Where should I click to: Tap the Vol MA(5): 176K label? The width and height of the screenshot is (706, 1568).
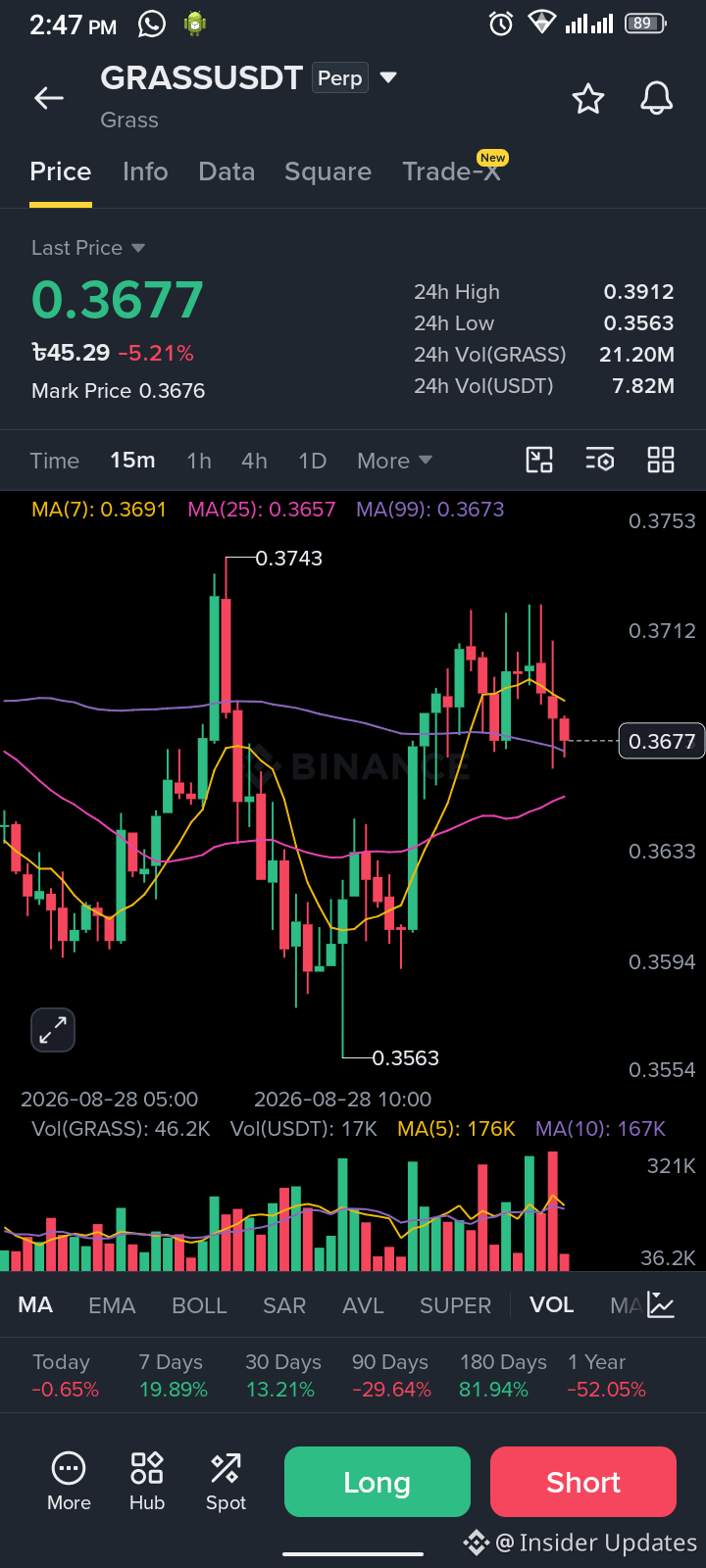coord(456,1129)
